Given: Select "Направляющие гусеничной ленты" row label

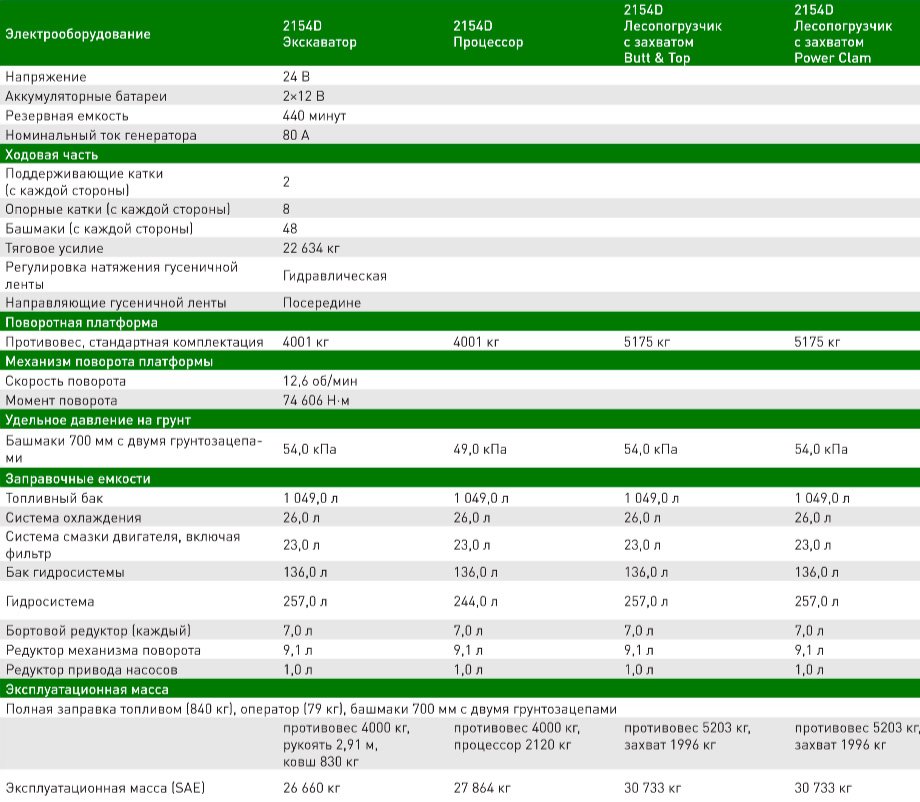Looking at the screenshot, I should point(116,303).
